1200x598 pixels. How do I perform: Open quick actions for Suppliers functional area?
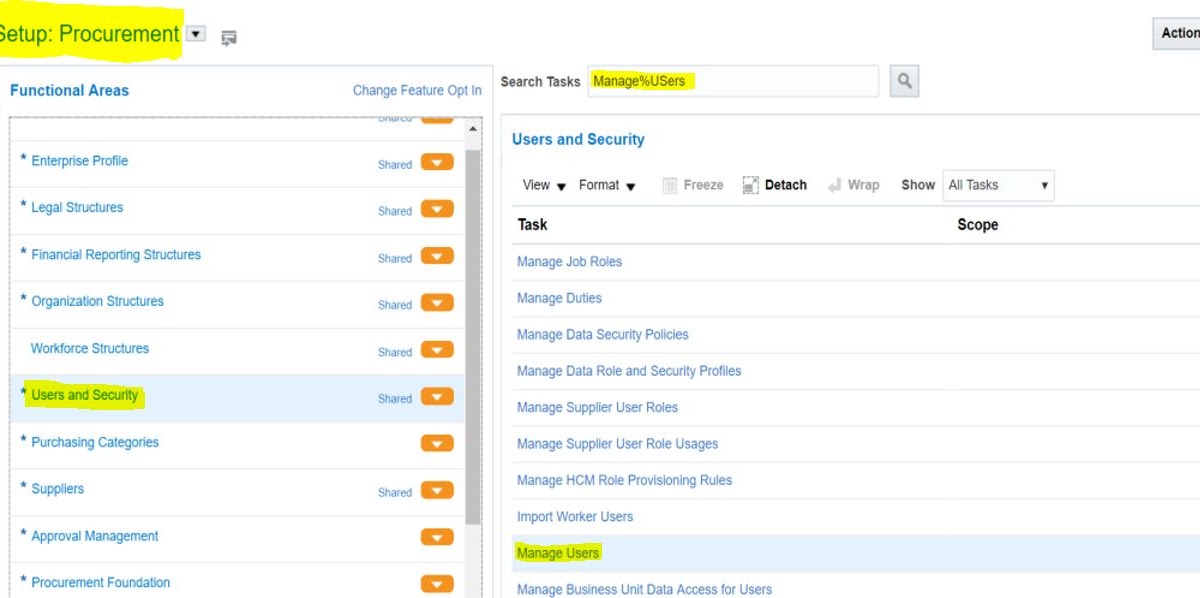pos(435,491)
